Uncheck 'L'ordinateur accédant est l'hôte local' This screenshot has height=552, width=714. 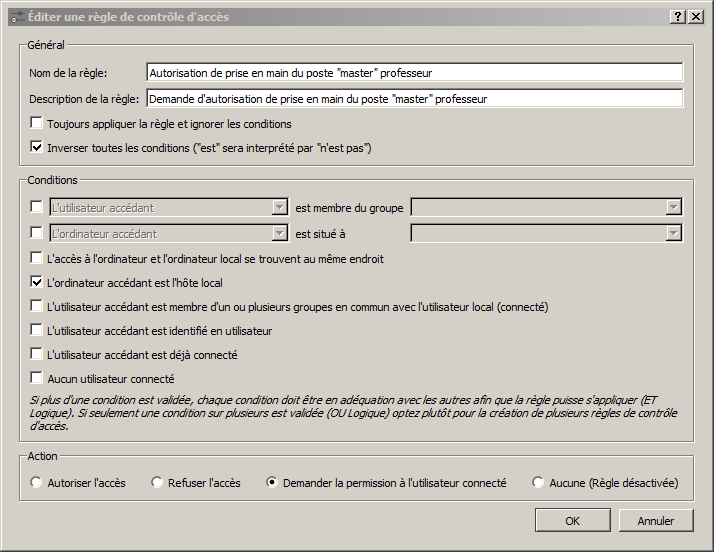coord(36,282)
